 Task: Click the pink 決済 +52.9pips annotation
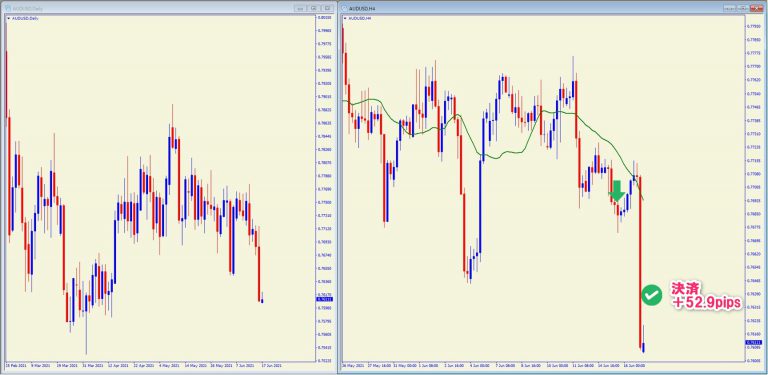pos(705,295)
